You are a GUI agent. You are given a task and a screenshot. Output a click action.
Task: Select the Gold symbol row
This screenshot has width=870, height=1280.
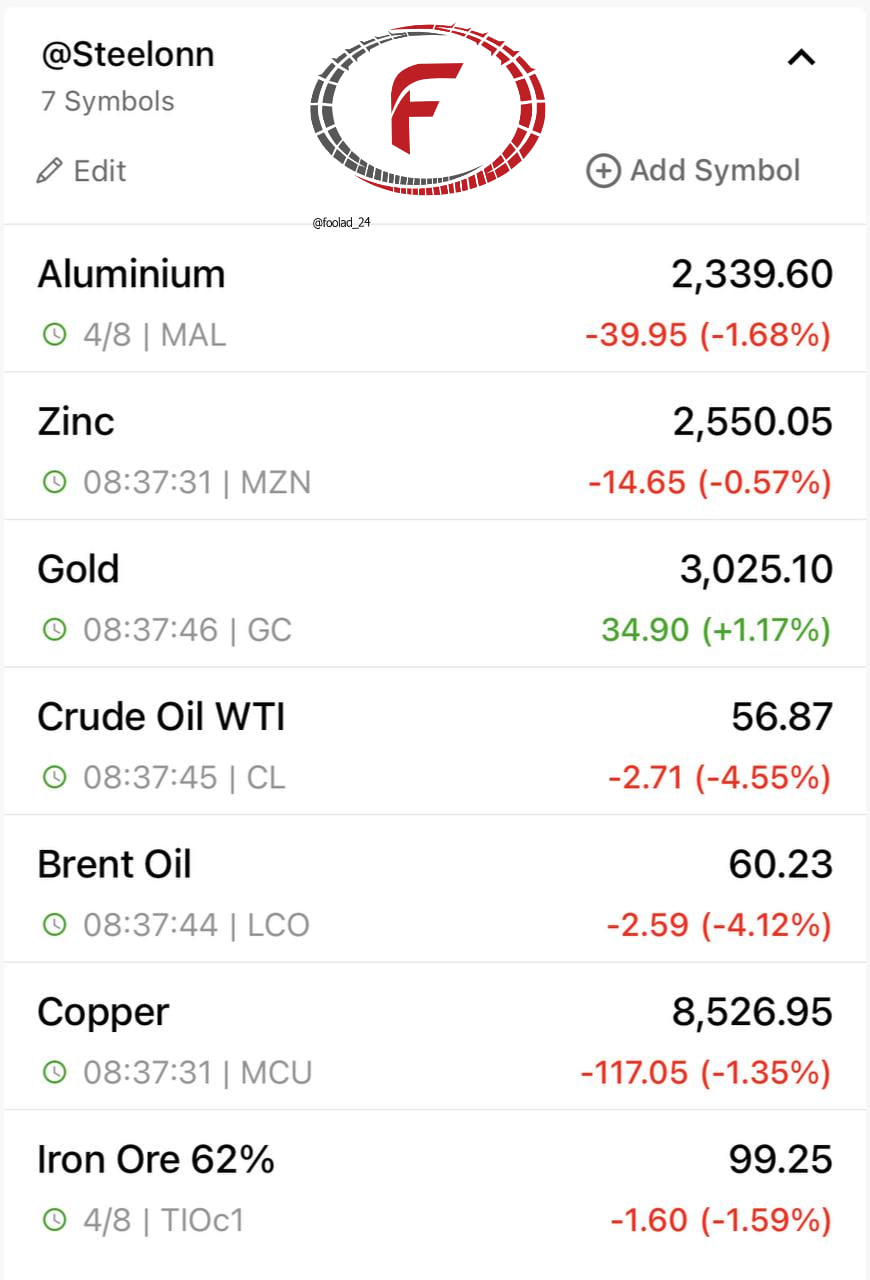(435, 593)
